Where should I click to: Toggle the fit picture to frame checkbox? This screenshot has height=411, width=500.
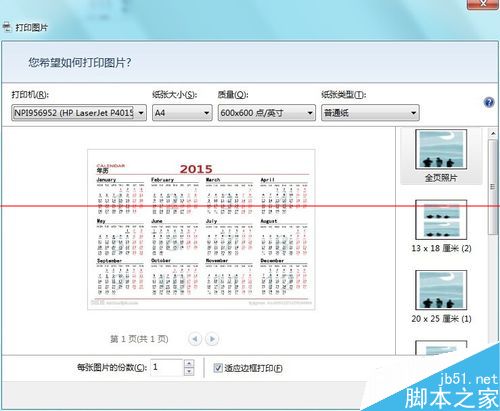pyautogui.click(x=218, y=368)
